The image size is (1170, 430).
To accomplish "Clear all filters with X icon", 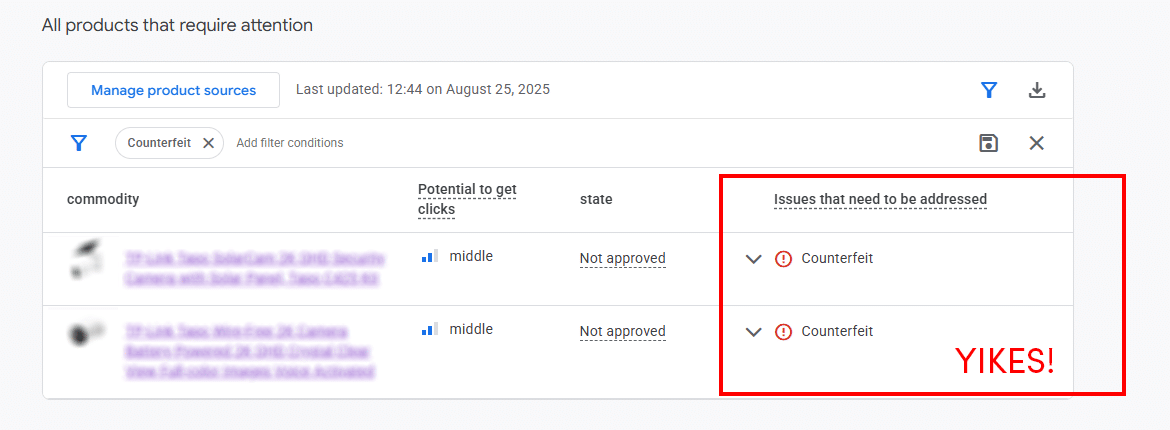I will coord(1037,143).
